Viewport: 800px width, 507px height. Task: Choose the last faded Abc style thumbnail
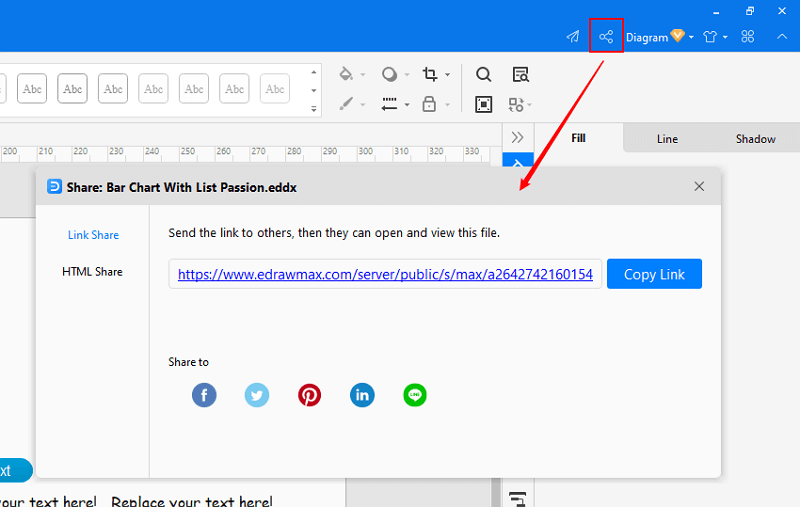(x=274, y=89)
